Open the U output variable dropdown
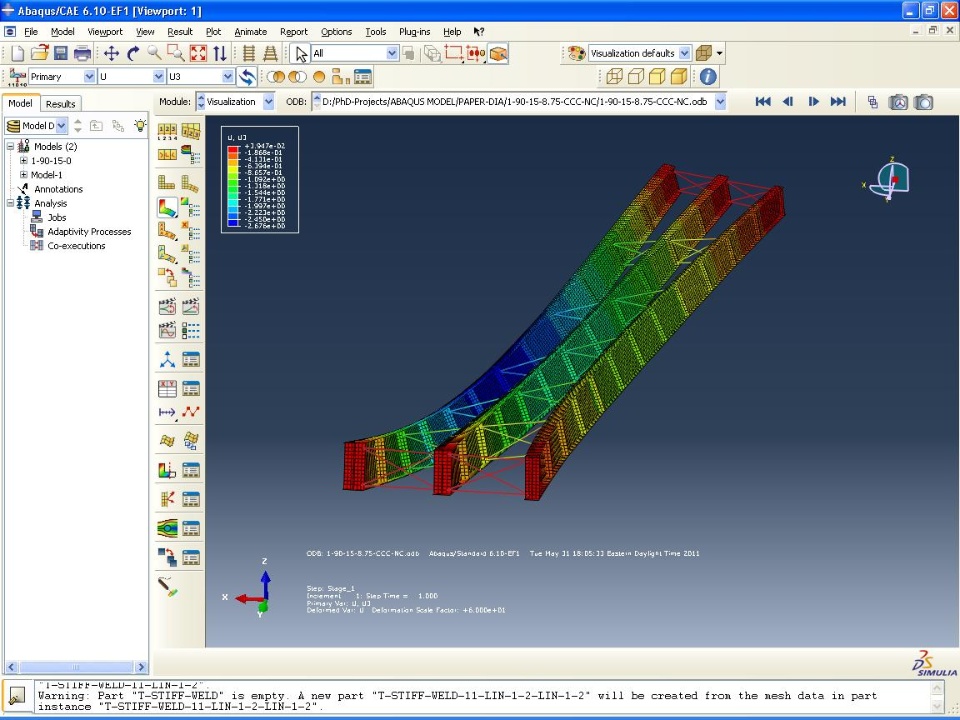The width and height of the screenshot is (960, 720). [x=159, y=77]
